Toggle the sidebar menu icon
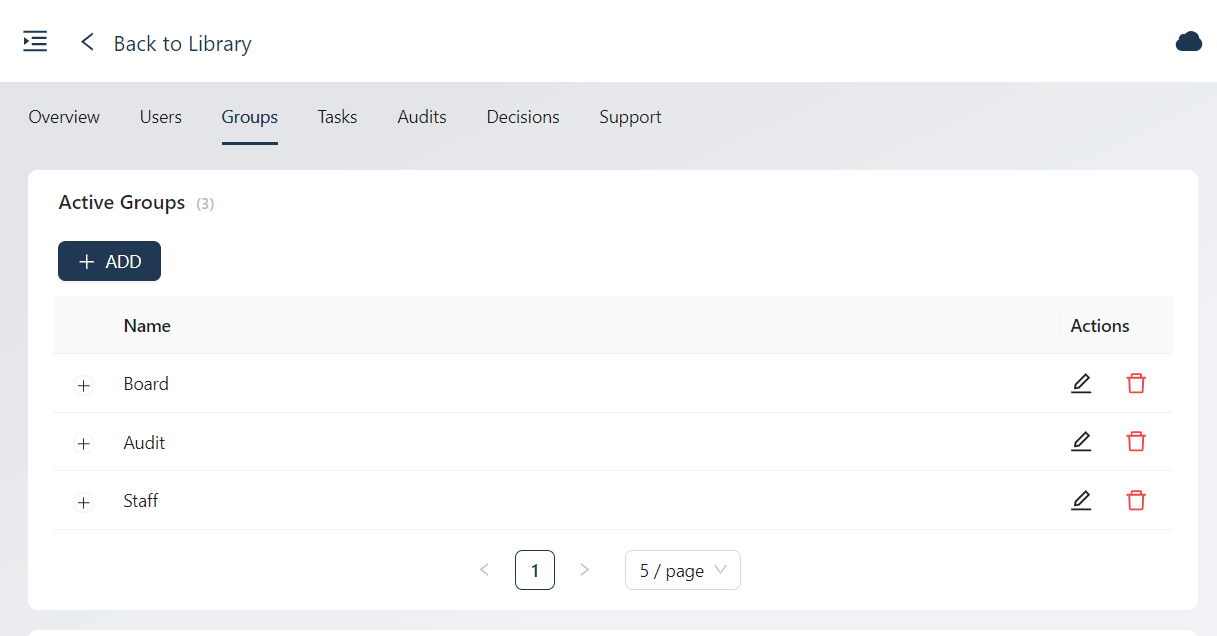Screen dimensions: 1217x636 pyautogui.click(x=35, y=42)
